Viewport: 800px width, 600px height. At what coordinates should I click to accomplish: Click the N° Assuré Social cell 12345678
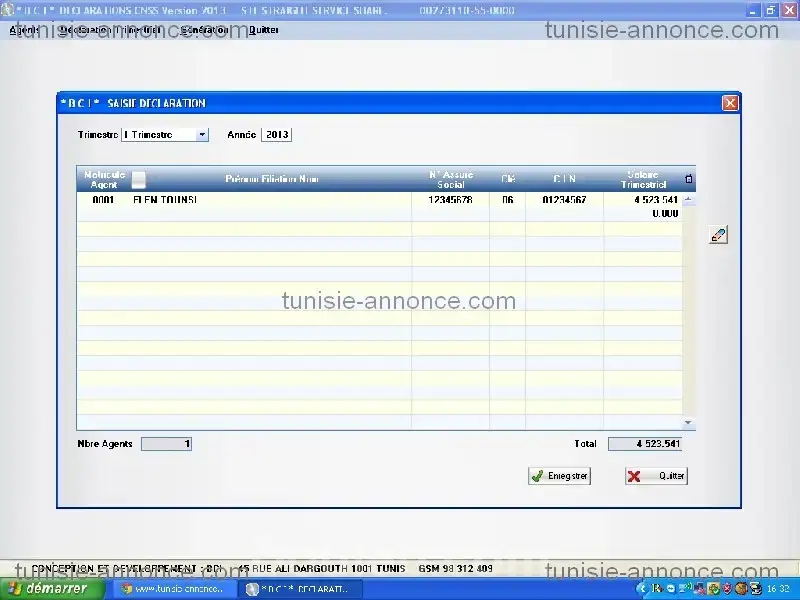coord(450,200)
